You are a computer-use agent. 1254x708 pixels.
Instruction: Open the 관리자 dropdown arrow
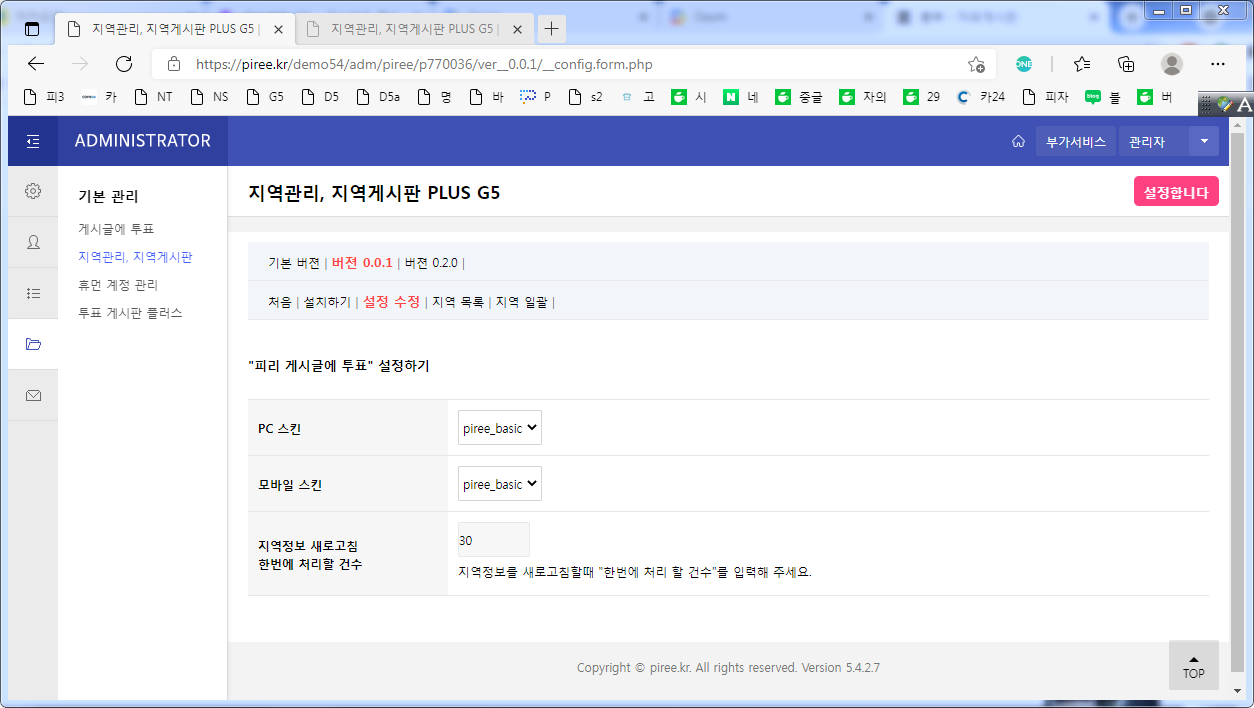click(x=1203, y=142)
